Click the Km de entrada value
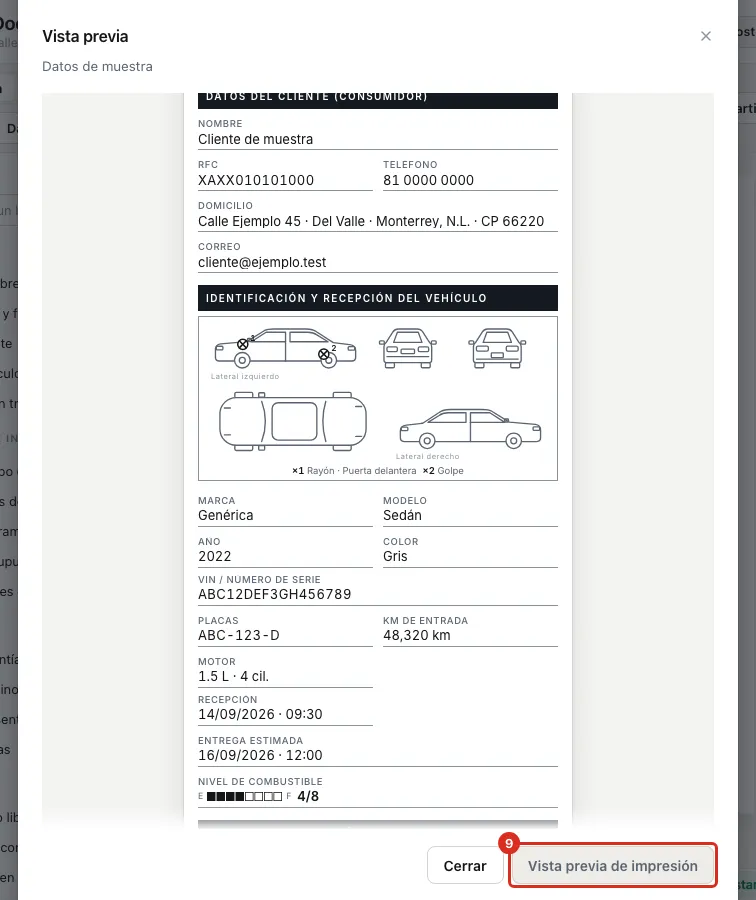This screenshot has height=900, width=756. 417,635
